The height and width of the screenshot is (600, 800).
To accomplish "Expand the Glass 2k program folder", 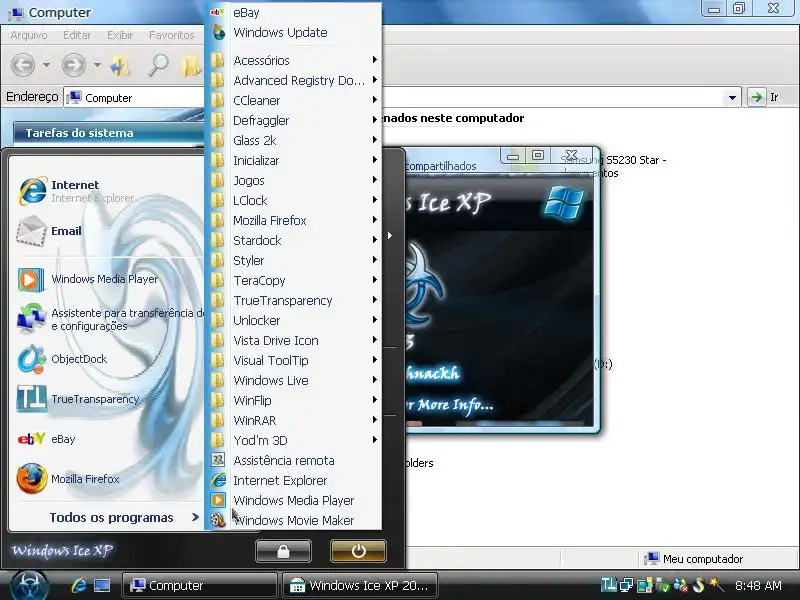I will 293,140.
